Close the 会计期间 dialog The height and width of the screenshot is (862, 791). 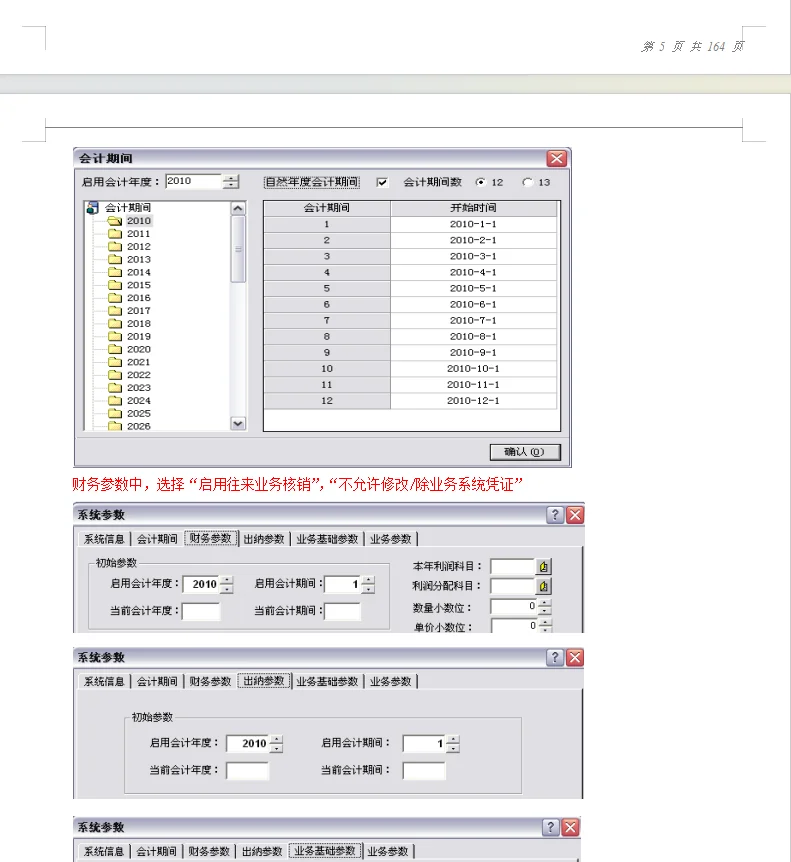(x=557, y=158)
